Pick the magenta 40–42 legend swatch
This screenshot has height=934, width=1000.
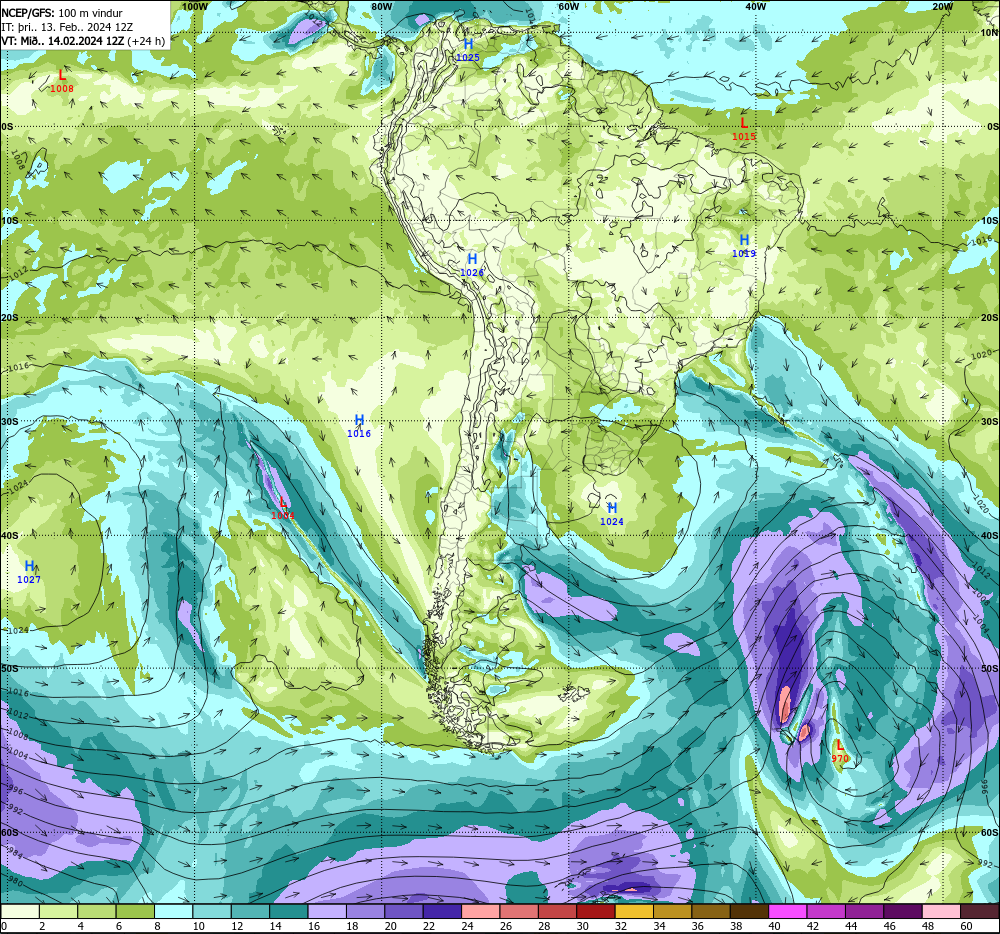click(x=788, y=911)
